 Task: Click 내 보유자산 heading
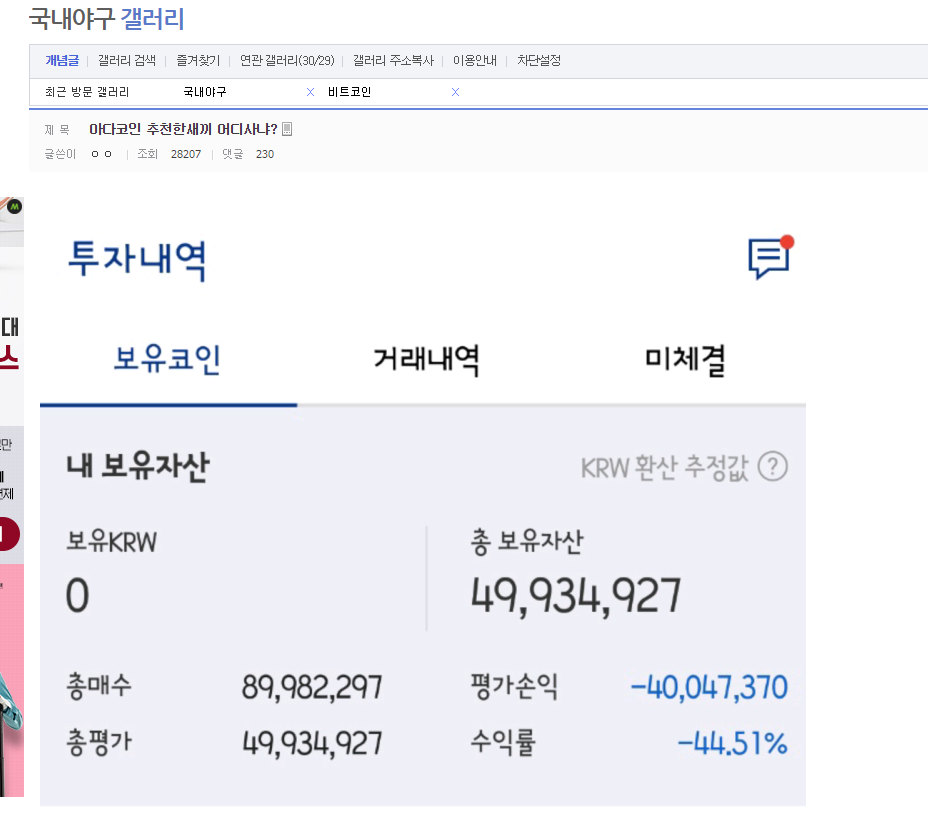tap(137, 466)
